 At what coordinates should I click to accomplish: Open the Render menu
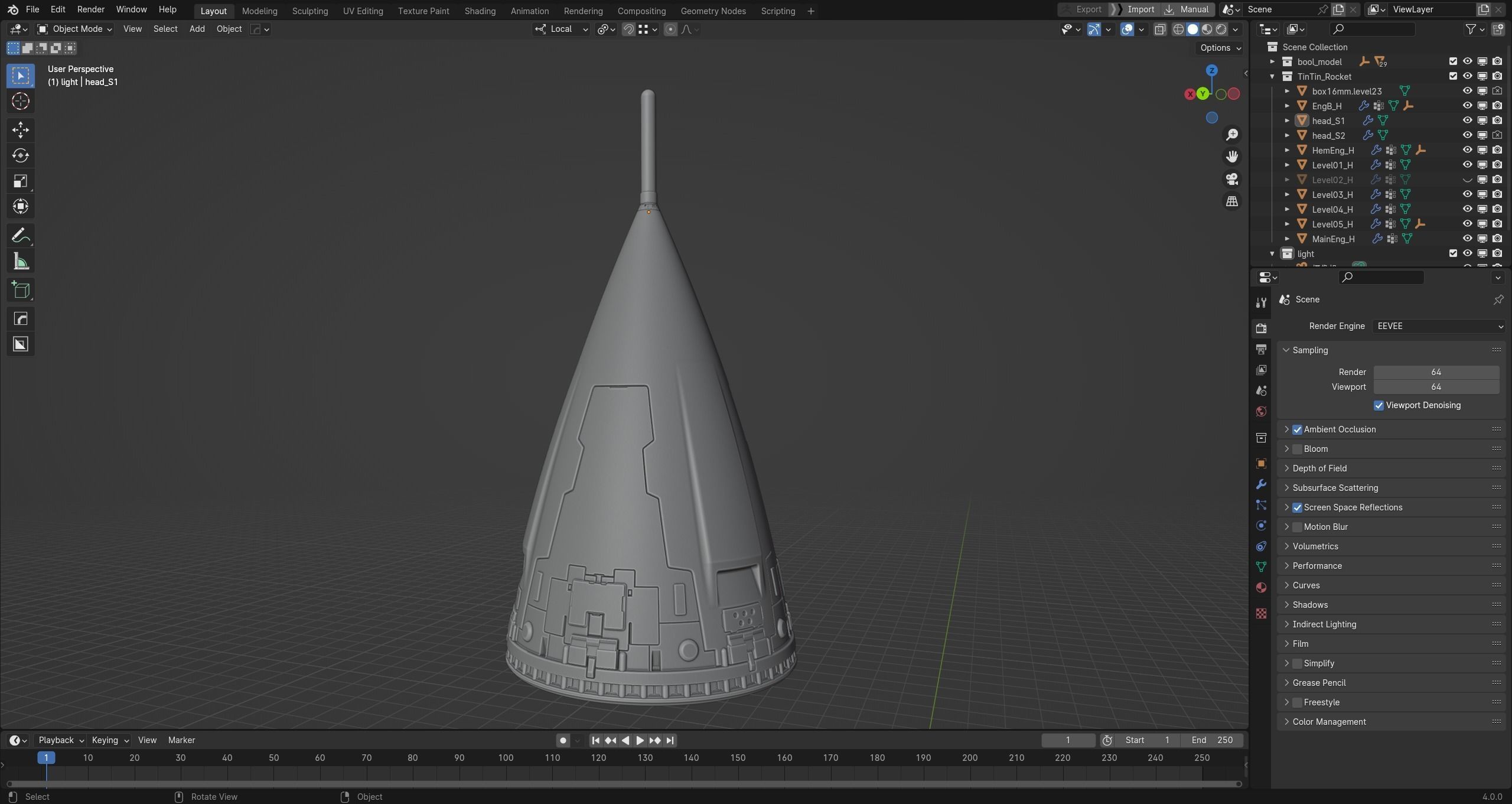click(x=90, y=9)
